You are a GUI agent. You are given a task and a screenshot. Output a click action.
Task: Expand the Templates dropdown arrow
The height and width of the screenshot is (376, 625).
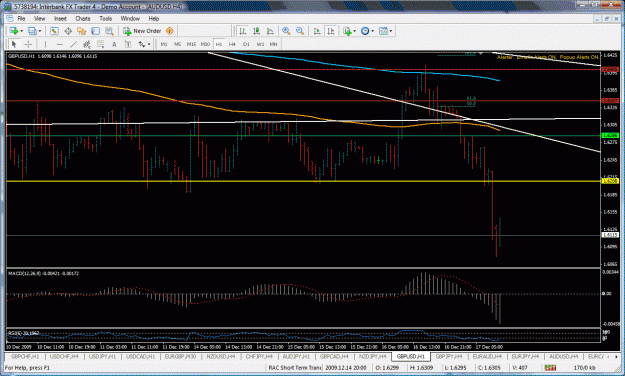pos(391,31)
